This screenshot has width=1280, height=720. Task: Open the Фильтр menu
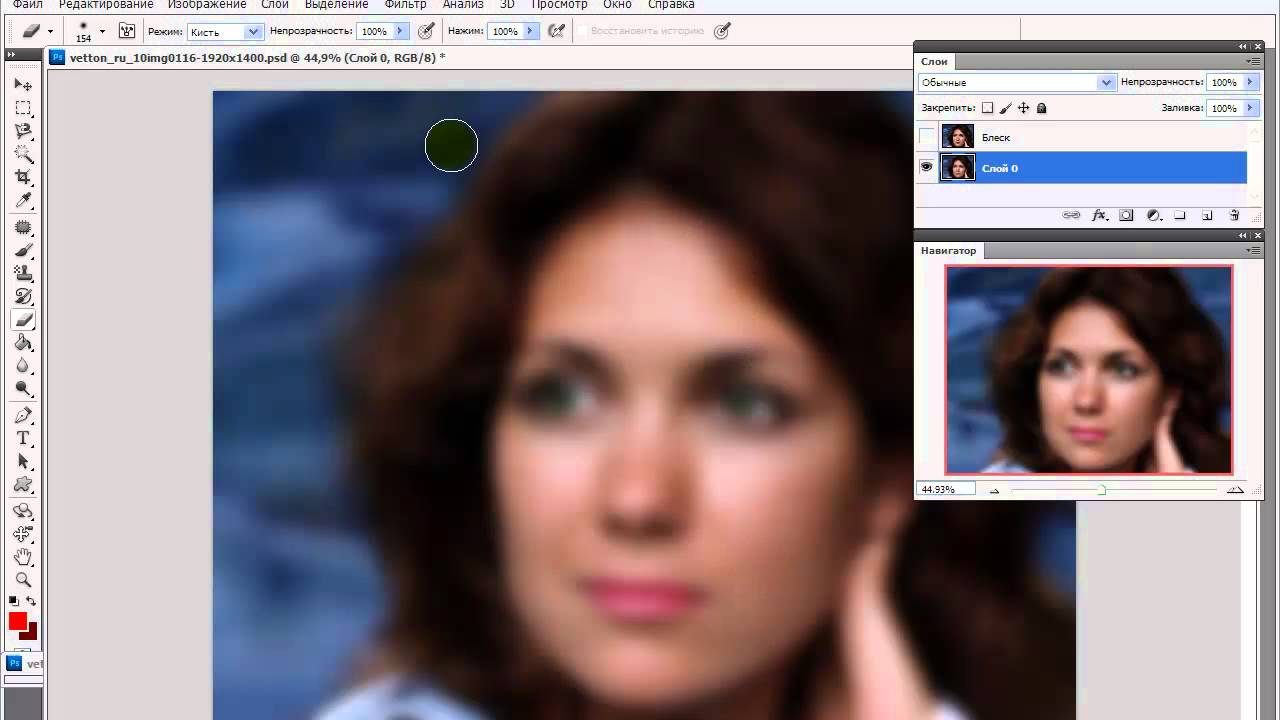405,5
